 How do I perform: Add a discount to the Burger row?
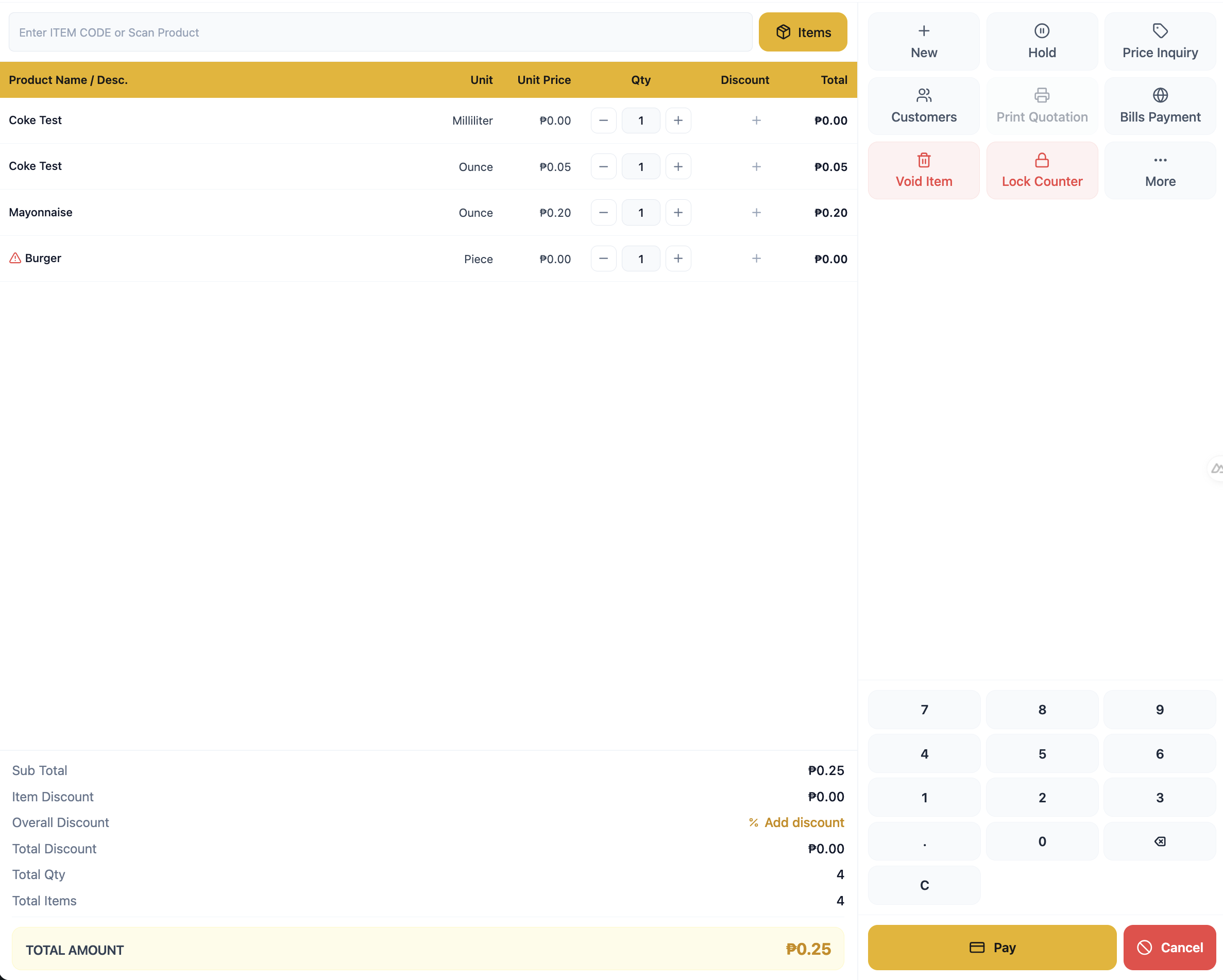point(756,258)
